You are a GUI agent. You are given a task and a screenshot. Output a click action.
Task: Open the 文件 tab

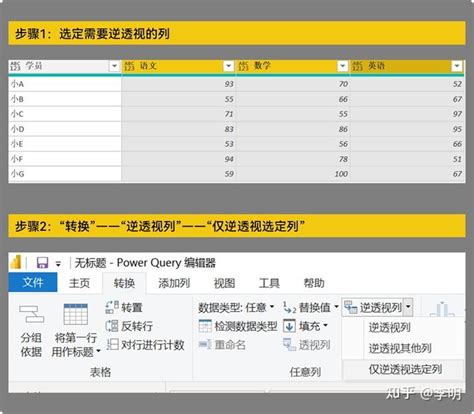33,282
